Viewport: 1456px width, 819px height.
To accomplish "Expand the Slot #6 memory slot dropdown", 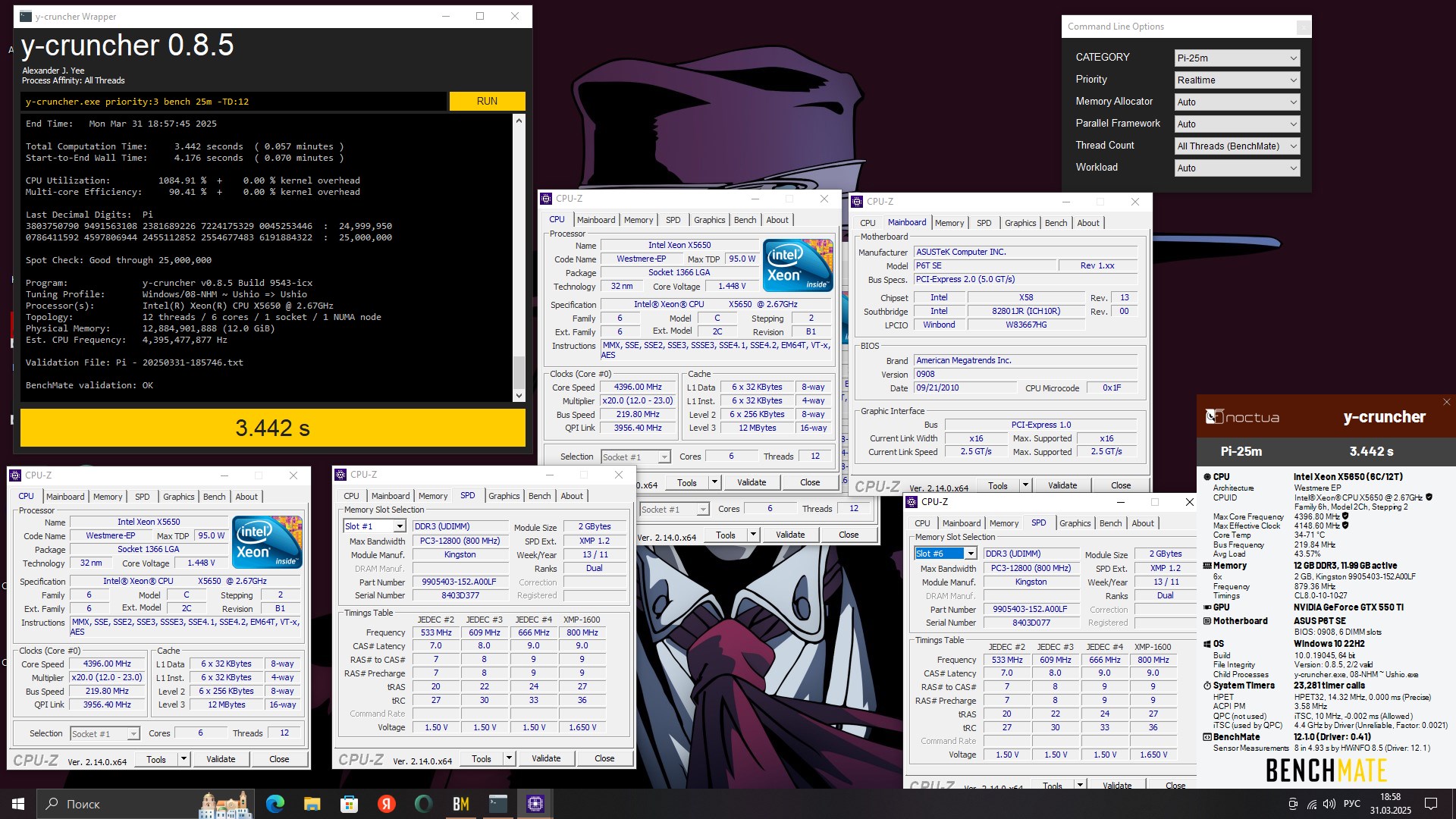I will [970, 554].
